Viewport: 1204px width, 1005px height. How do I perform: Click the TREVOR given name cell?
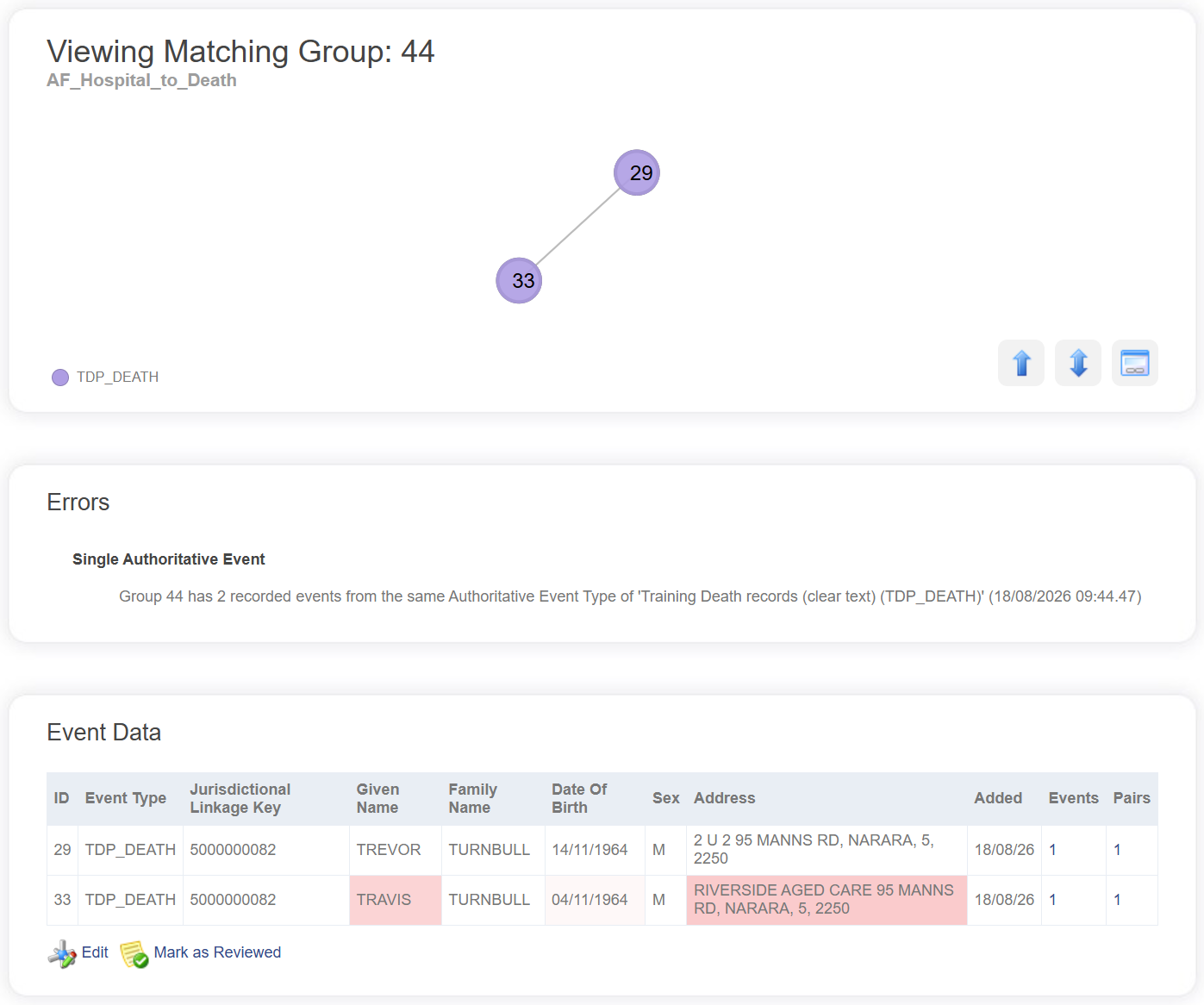396,850
